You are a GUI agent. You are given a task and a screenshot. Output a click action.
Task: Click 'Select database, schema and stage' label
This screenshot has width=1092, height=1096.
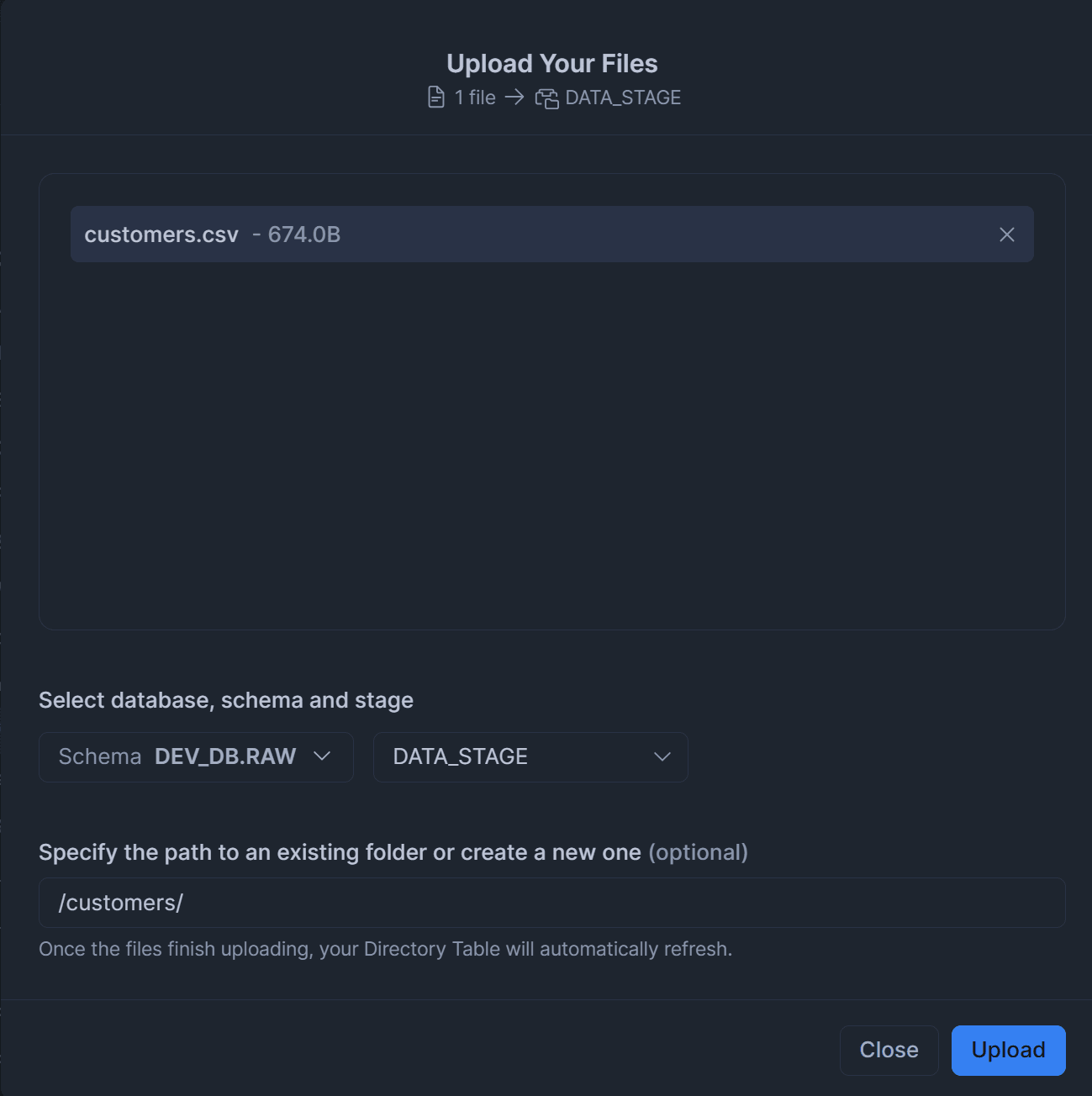tap(226, 700)
